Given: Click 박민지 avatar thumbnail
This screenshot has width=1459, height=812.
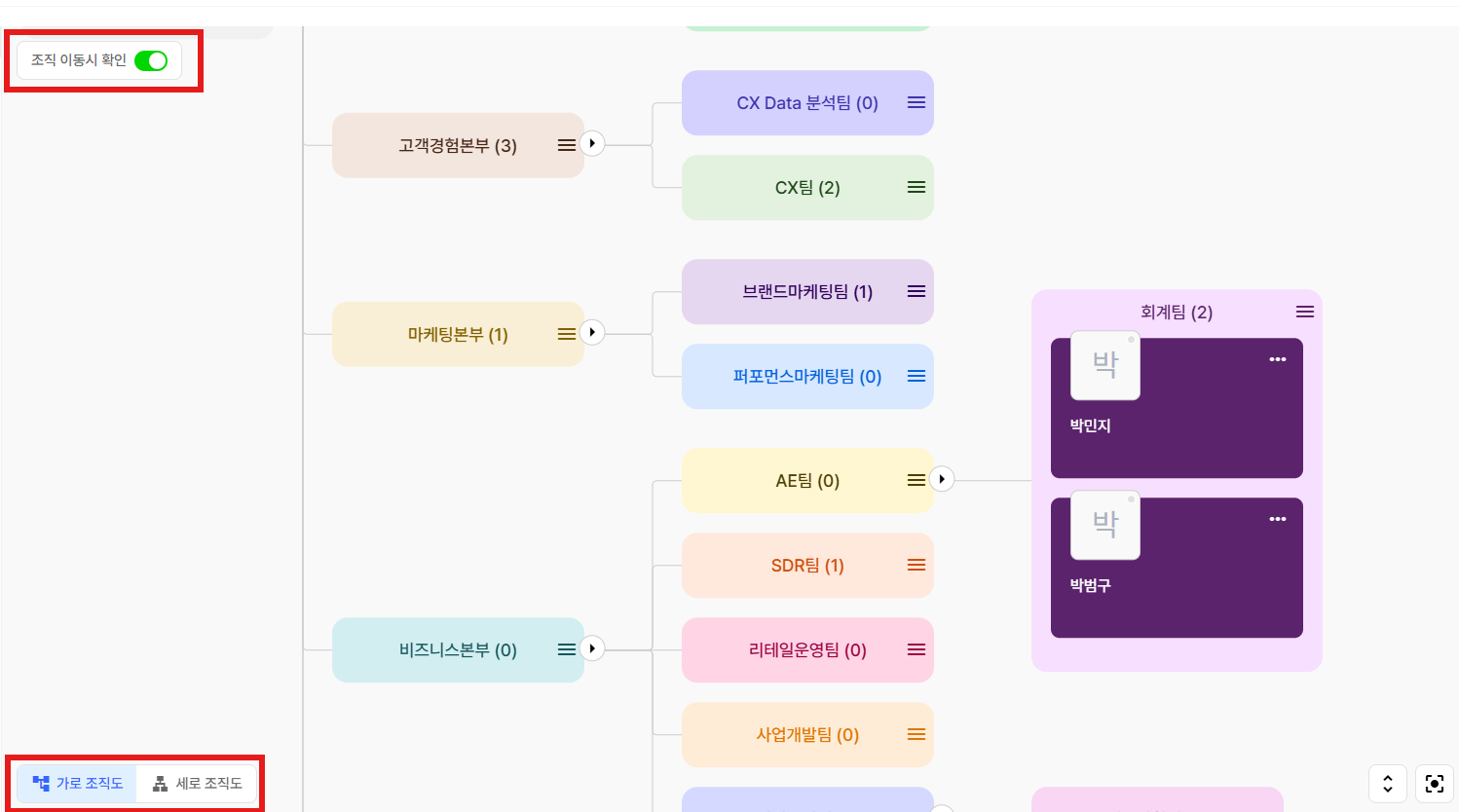Looking at the screenshot, I should [x=1105, y=365].
